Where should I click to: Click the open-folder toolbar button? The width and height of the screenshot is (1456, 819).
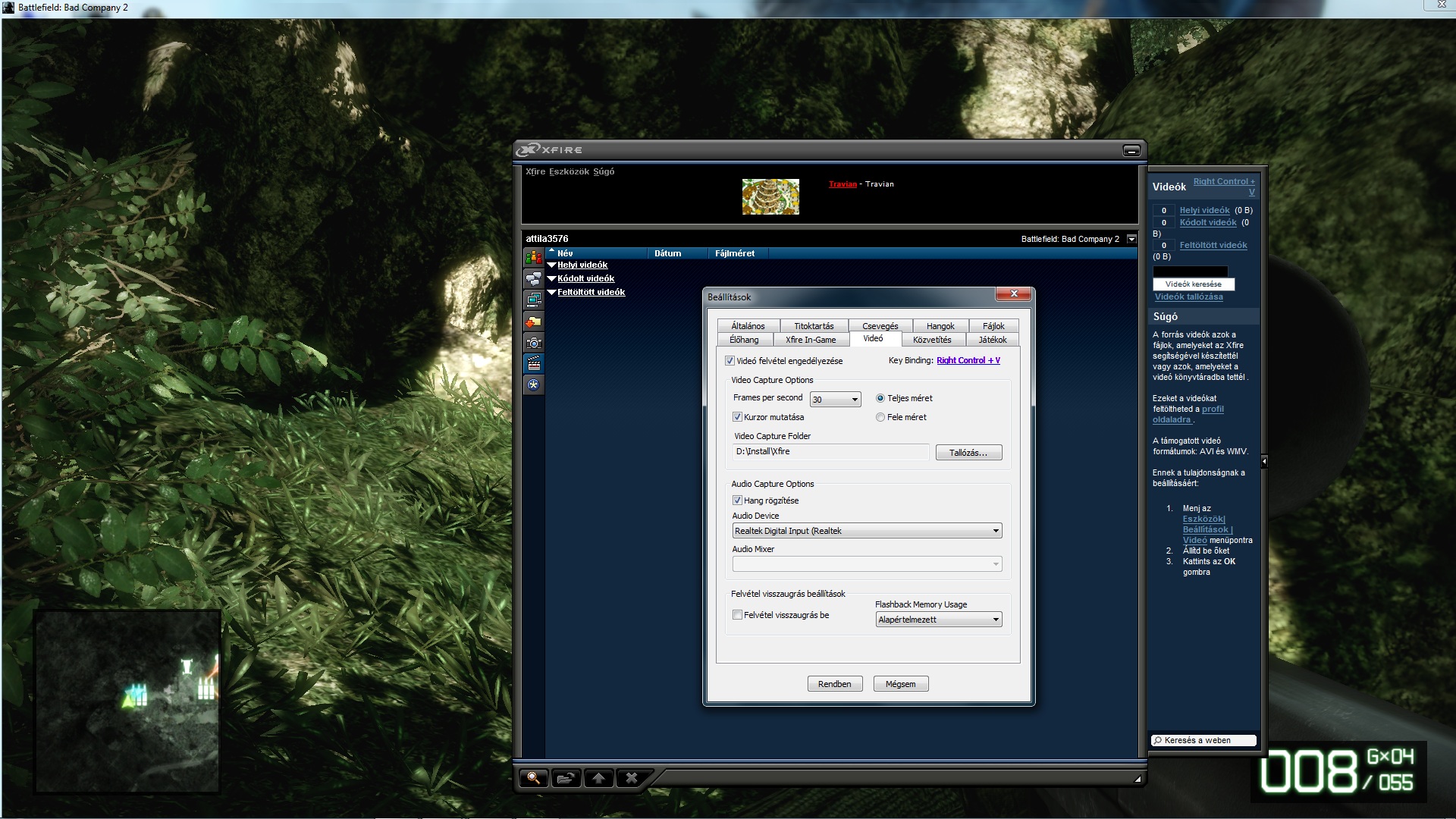tap(566, 778)
